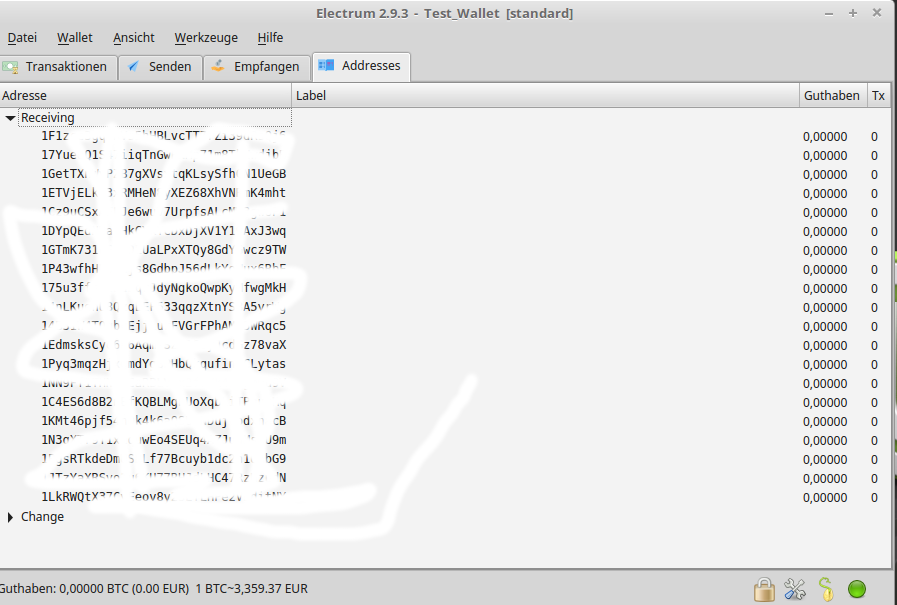Open the Ansicht menu
897x605 pixels.
[x=134, y=38]
